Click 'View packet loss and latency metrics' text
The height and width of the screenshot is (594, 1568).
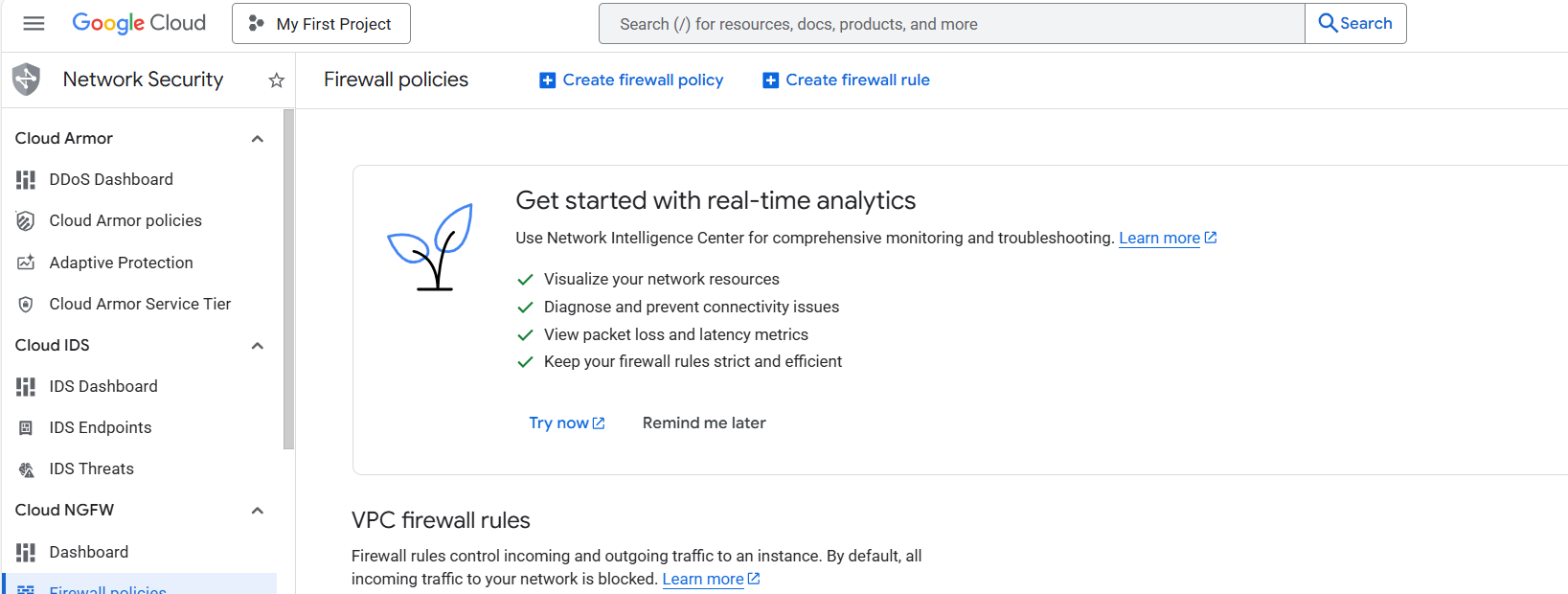(x=676, y=335)
